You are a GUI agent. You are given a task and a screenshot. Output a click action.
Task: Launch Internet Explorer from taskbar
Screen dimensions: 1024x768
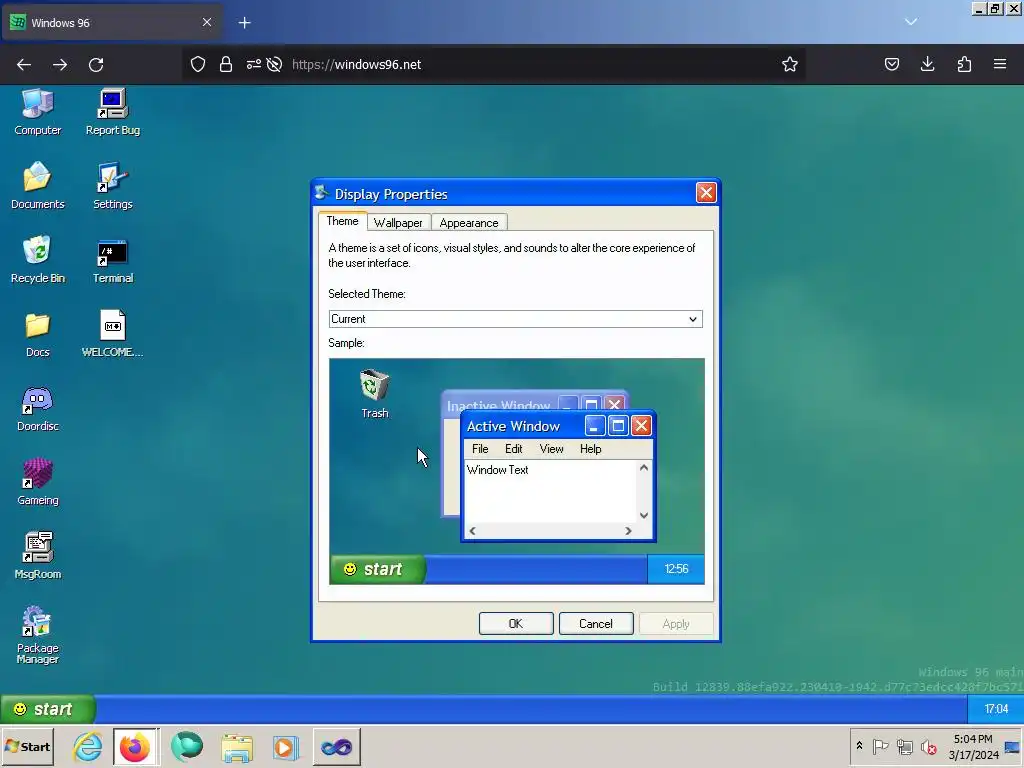88,746
